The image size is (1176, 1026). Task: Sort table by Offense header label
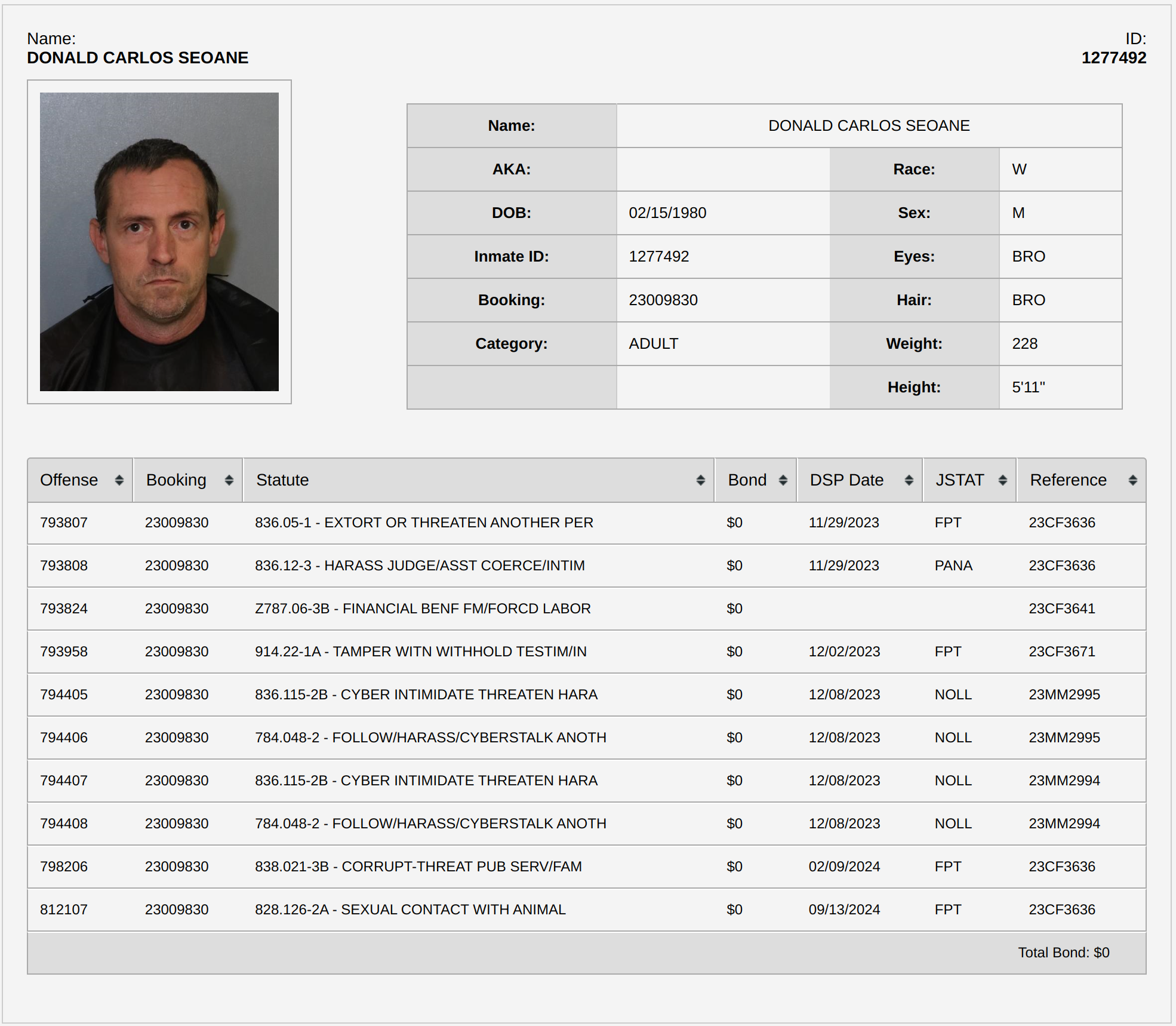click(69, 480)
